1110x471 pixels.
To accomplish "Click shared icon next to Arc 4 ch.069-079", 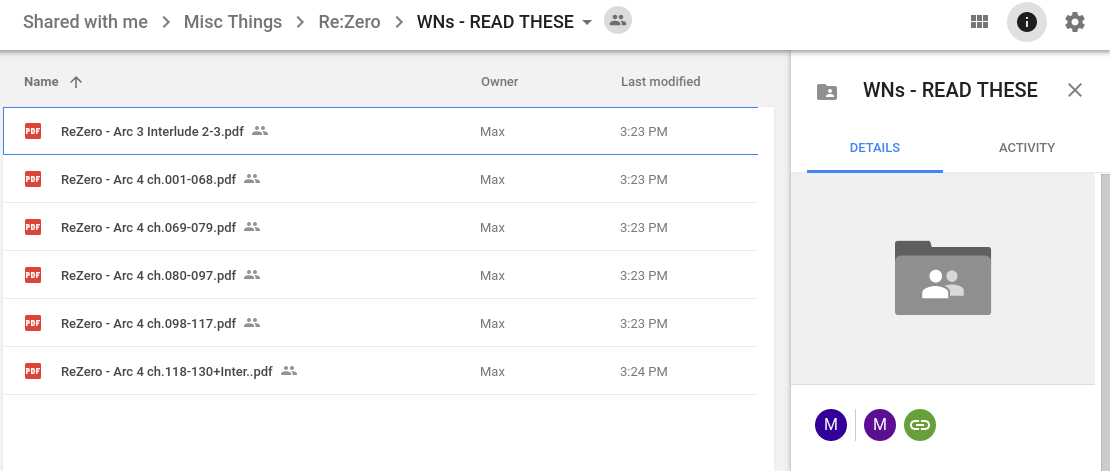I will click(x=252, y=227).
